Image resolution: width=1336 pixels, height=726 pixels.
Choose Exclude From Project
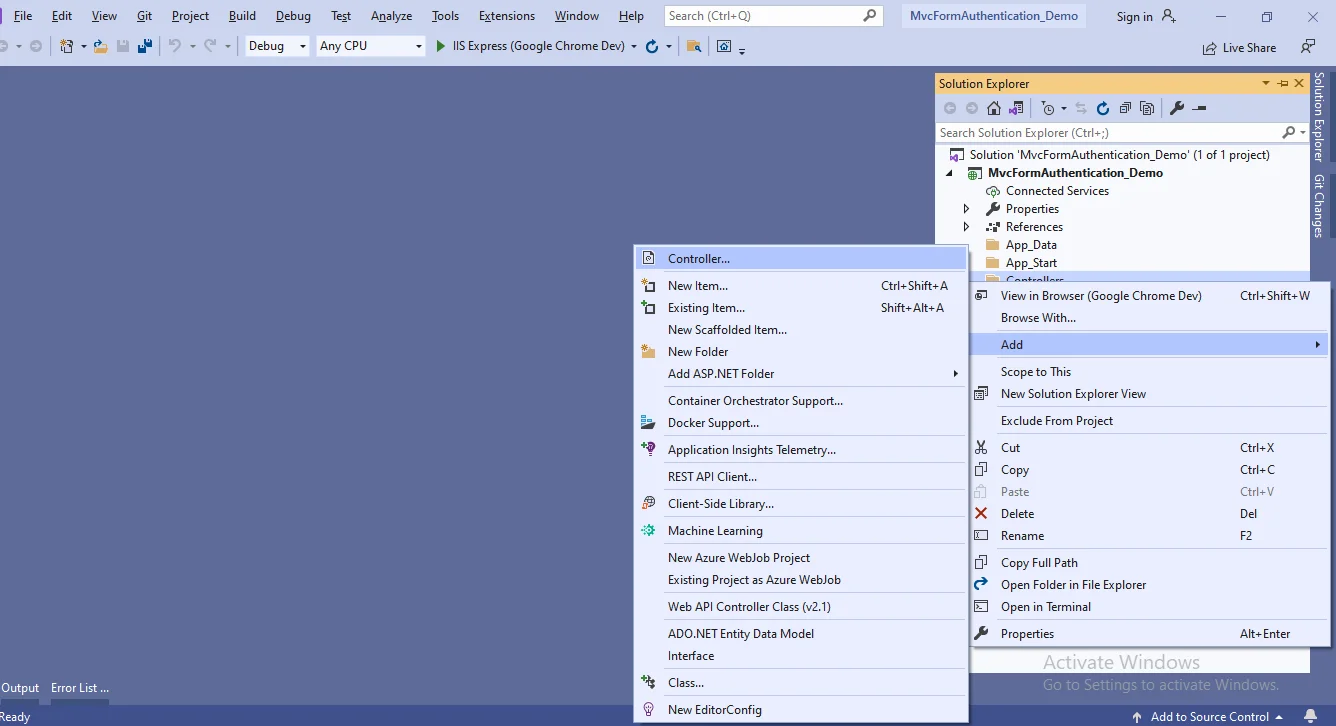[x=1150, y=421]
